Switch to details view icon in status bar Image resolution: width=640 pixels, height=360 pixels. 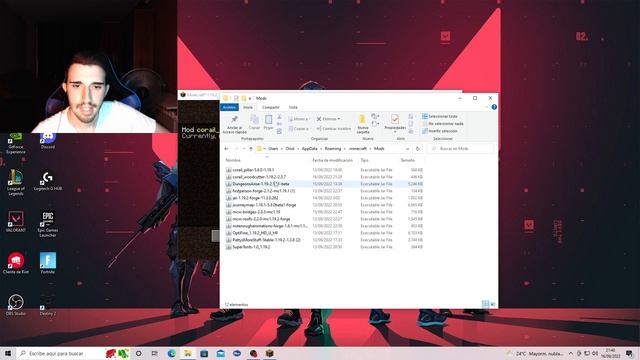(485, 304)
